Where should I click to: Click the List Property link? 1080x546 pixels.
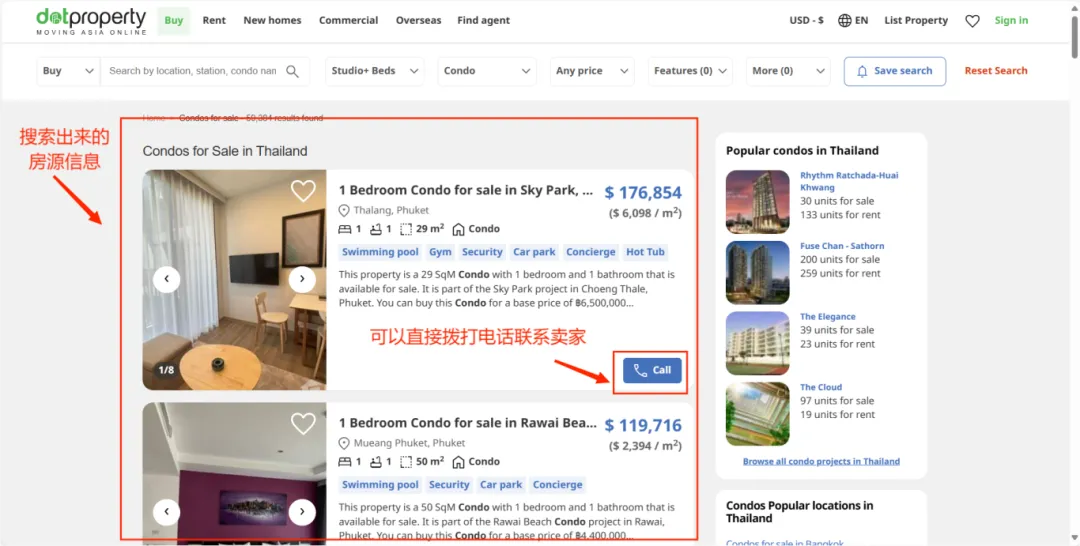916,21
